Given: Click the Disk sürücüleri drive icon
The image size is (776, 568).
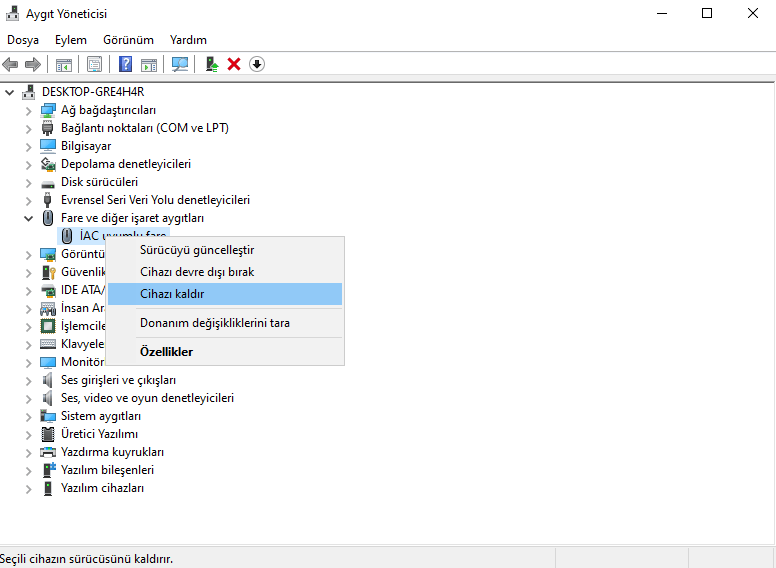Looking at the screenshot, I should (48, 184).
